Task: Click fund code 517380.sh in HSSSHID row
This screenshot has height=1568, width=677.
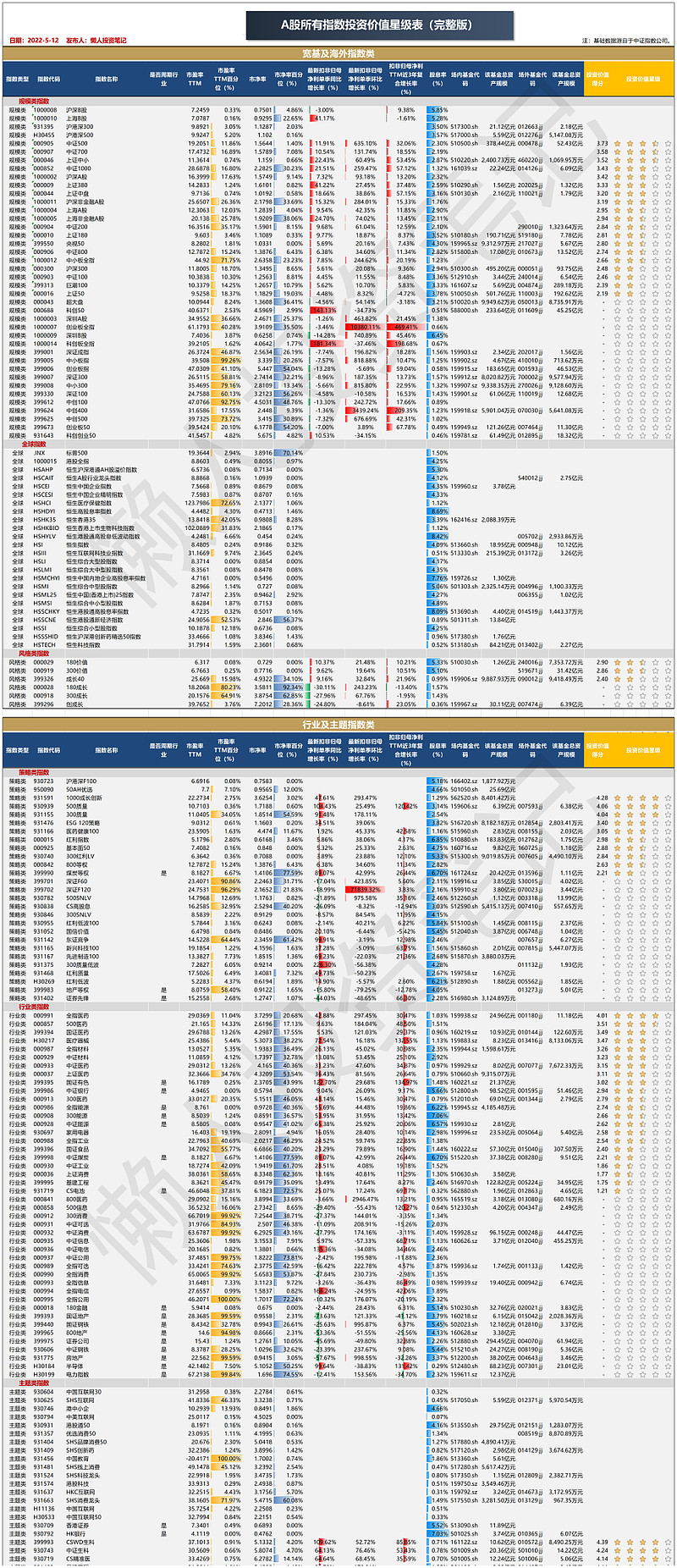Action: pos(464,637)
